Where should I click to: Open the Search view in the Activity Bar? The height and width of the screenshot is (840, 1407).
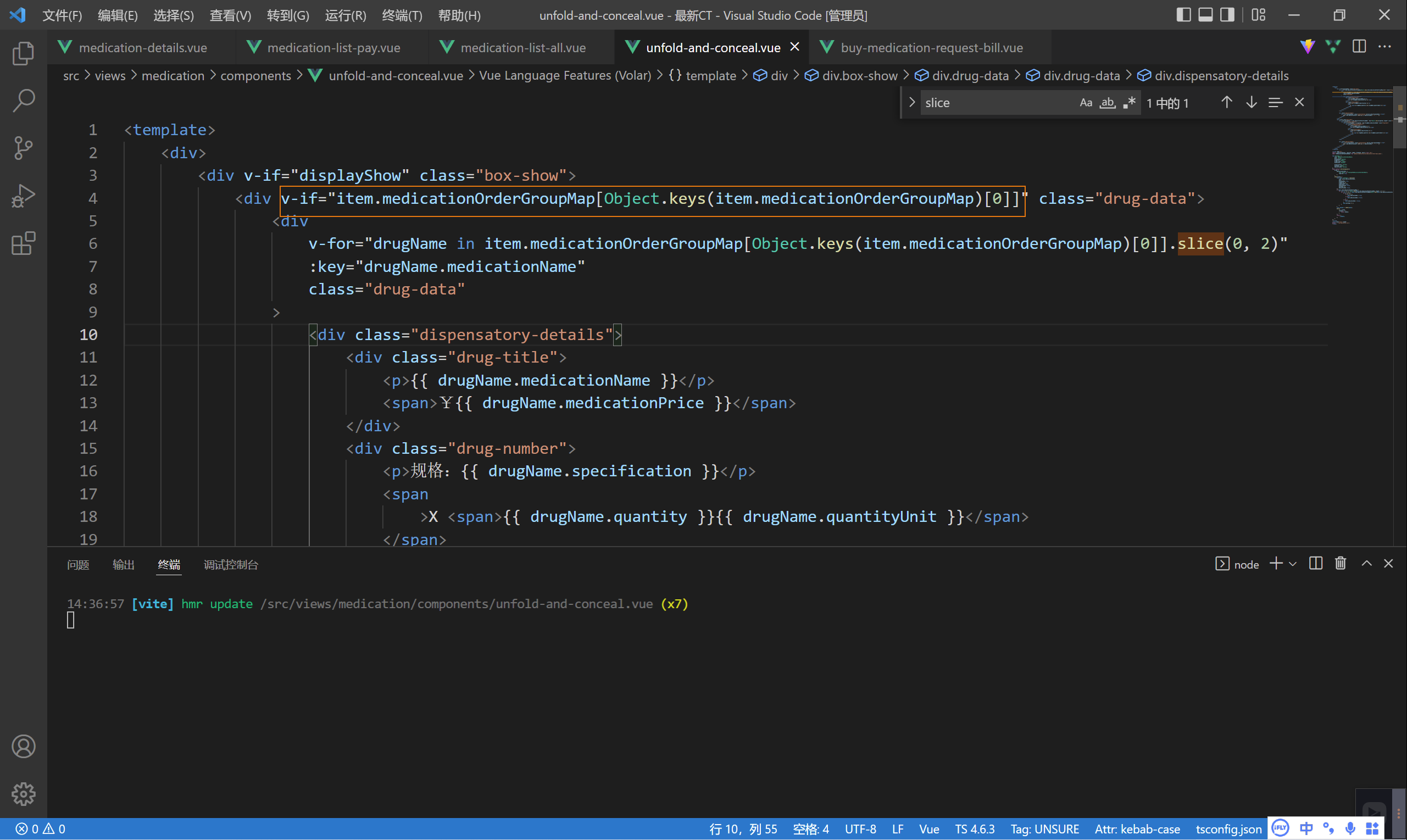pyautogui.click(x=23, y=100)
